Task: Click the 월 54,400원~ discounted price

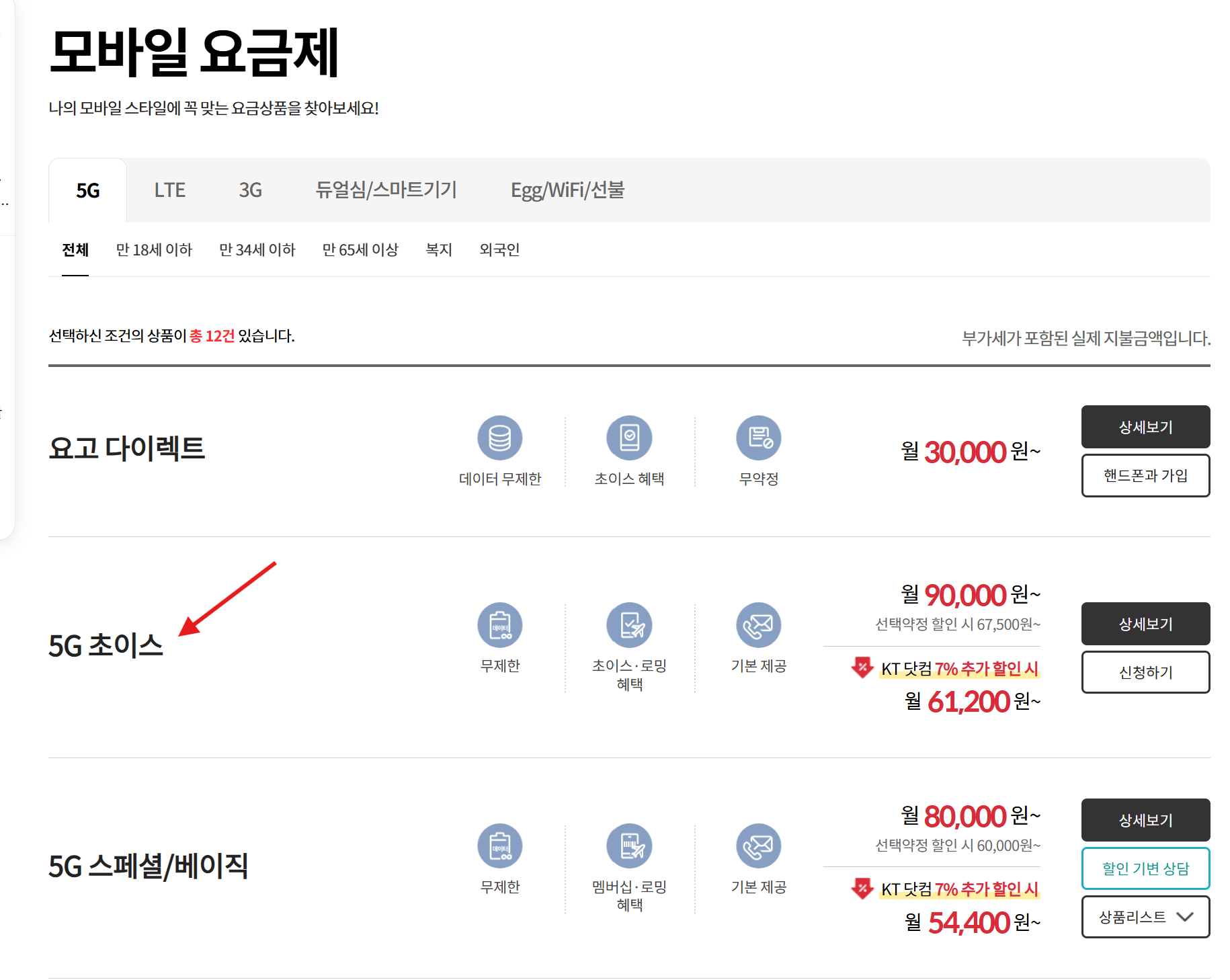Action: [973, 923]
